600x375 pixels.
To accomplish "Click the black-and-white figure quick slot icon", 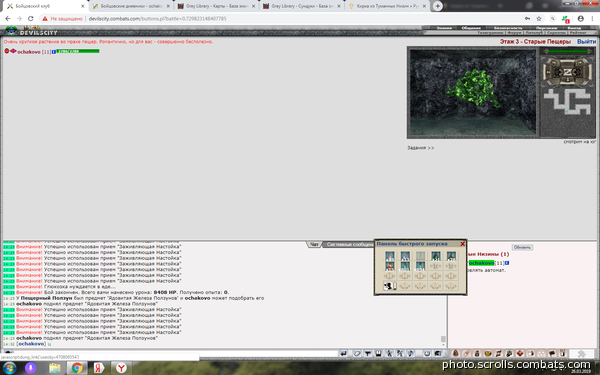I will [x=390, y=286].
